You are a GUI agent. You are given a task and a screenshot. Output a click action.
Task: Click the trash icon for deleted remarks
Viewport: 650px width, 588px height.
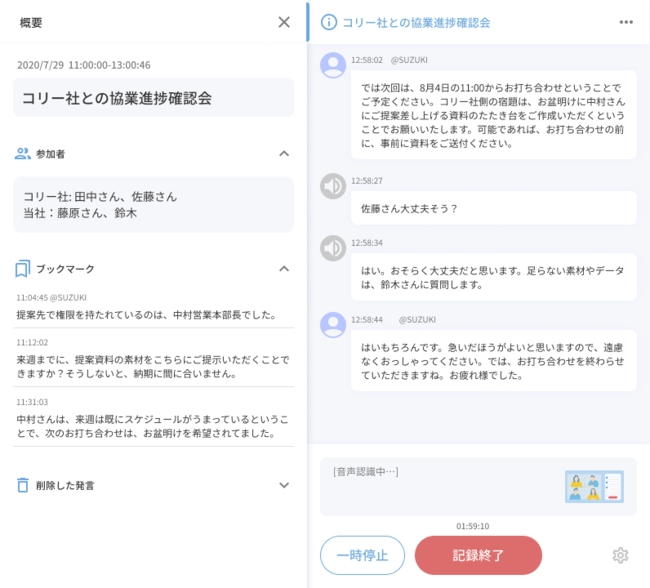point(23,485)
